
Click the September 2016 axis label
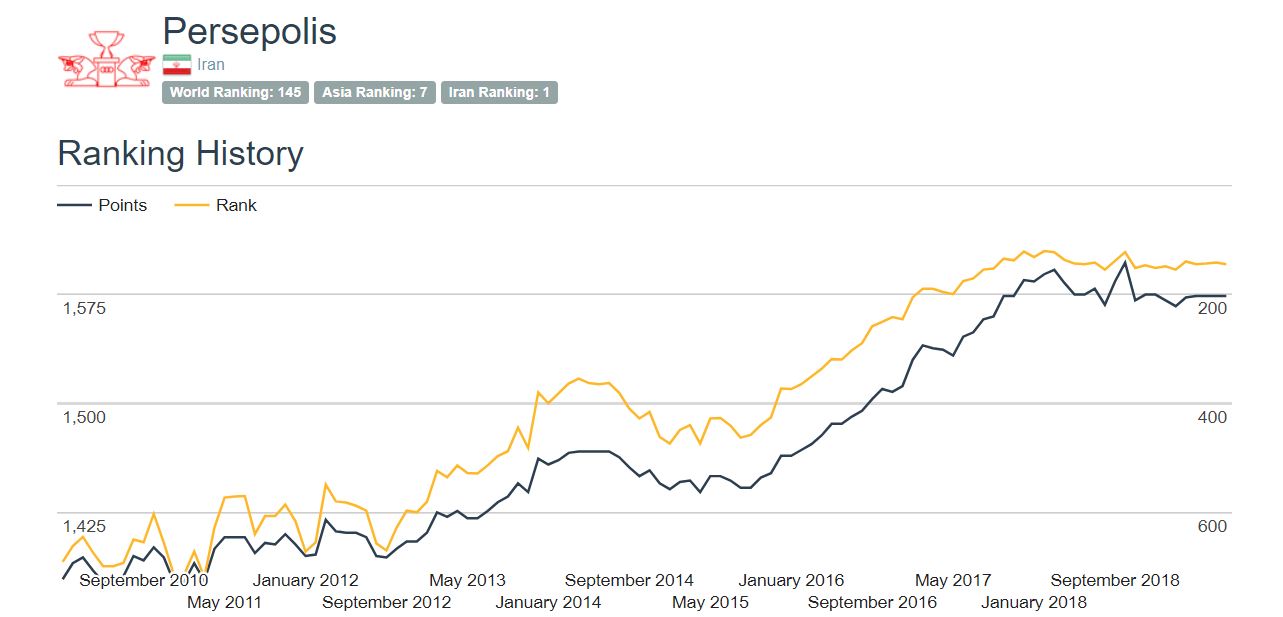pos(872,602)
